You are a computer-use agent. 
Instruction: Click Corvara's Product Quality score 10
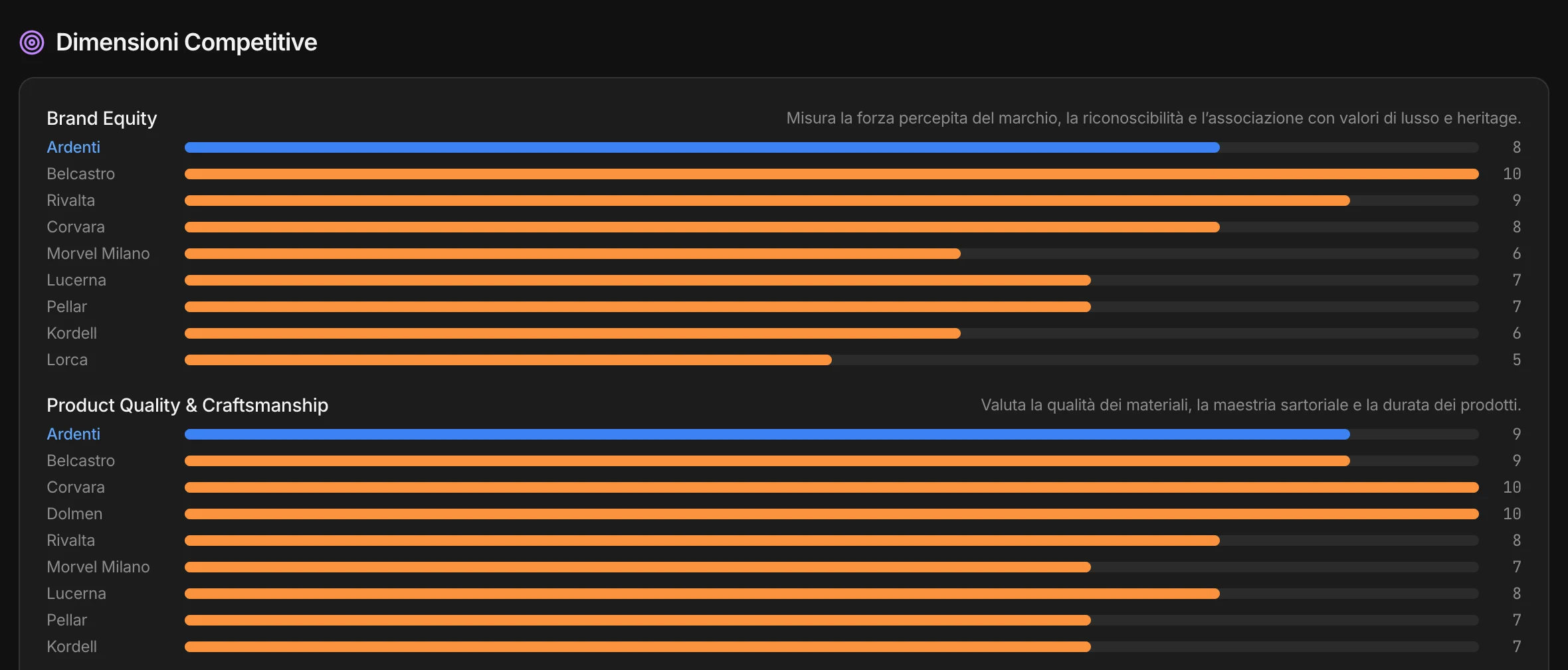click(x=1512, y=487)
